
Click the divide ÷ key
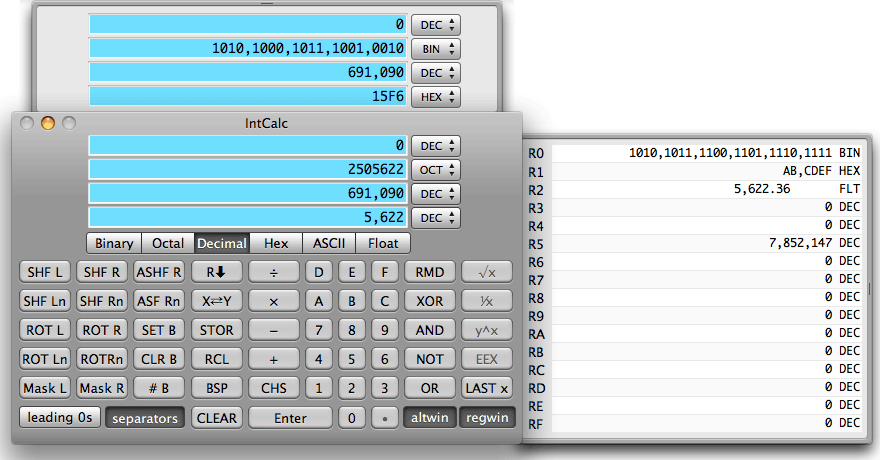tap(274, 273)
